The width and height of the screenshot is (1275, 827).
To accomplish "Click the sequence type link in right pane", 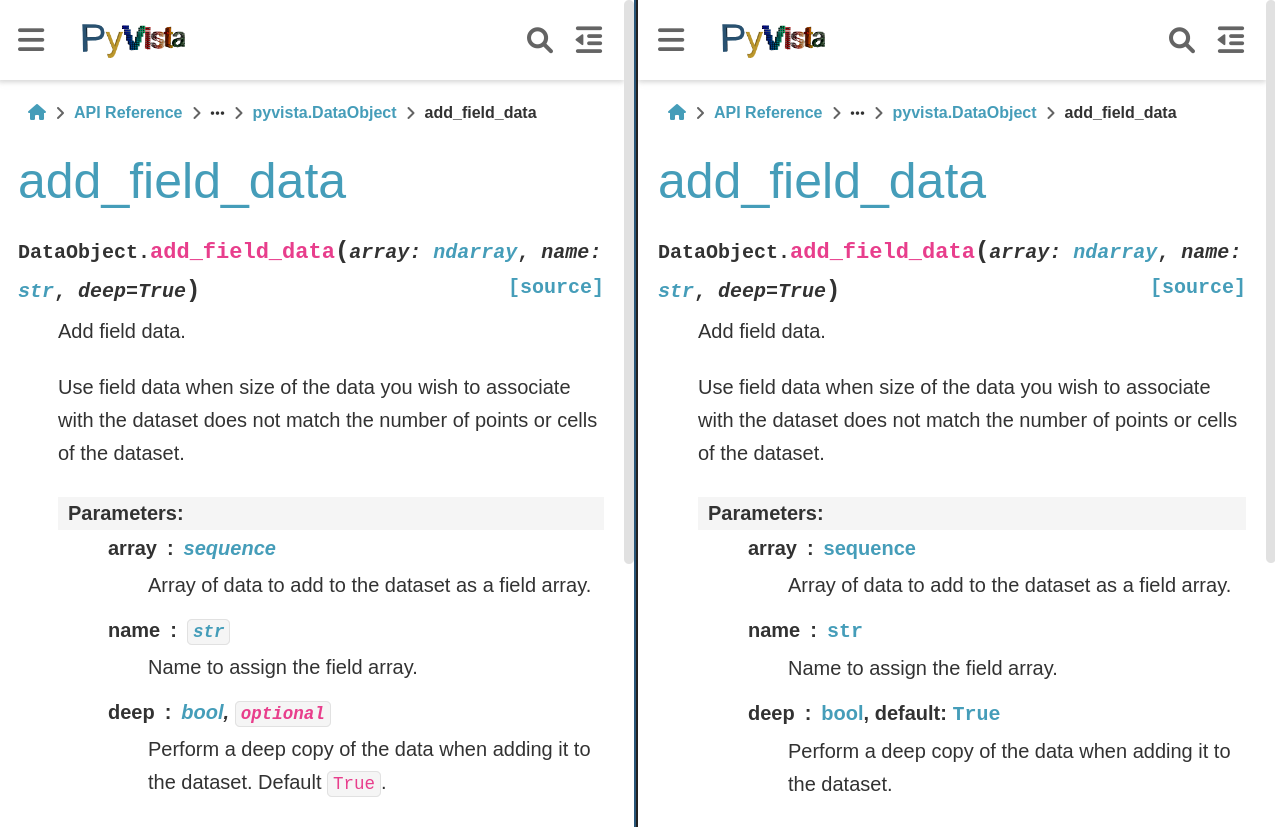I will (869, 548).
